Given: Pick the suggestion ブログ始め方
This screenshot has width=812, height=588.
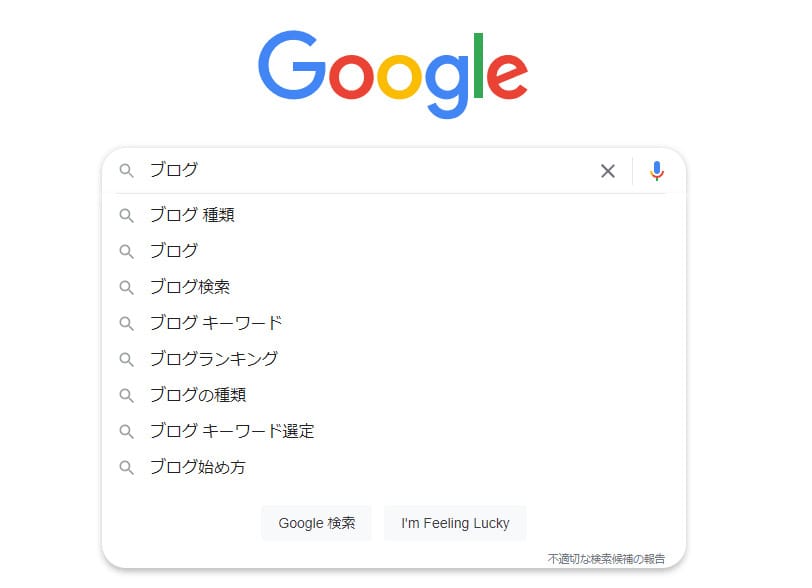Looking at the screenshot, I should tap(394, 467).
